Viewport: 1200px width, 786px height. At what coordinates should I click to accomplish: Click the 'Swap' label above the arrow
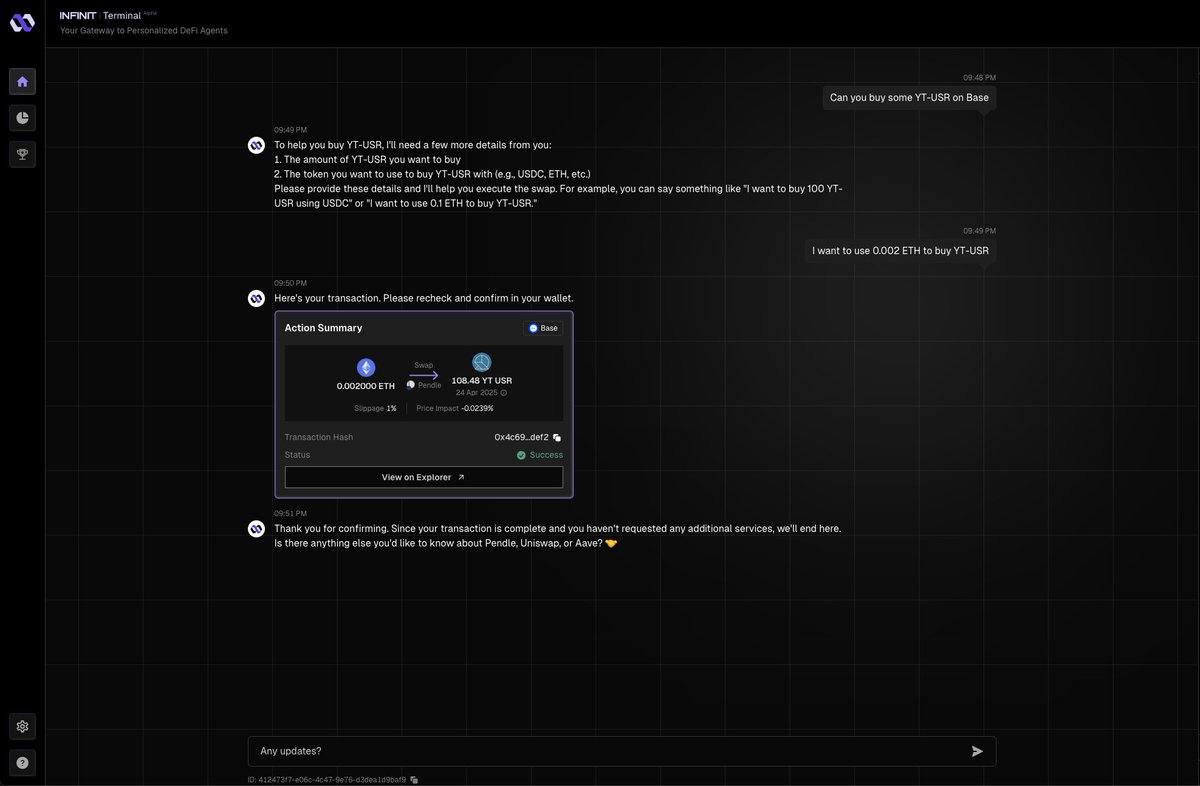pos(424,365)
